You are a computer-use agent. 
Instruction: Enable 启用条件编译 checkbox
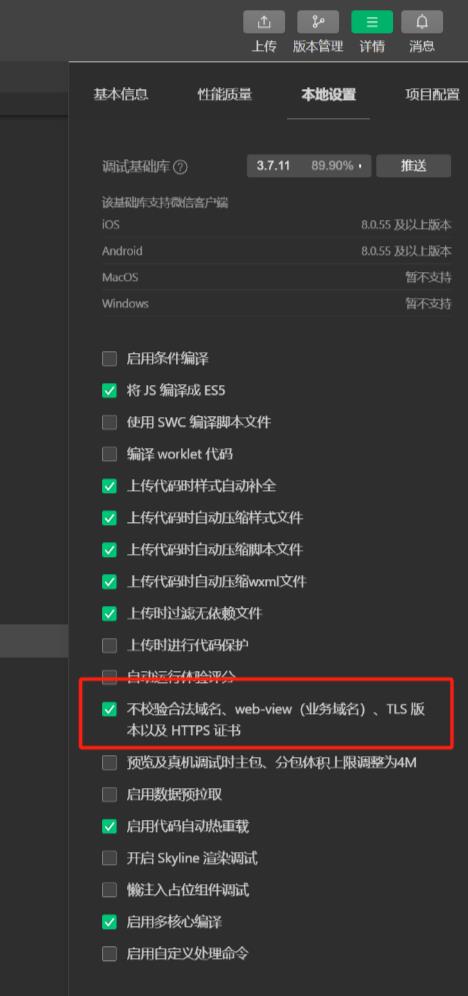(x=110, y=359)
